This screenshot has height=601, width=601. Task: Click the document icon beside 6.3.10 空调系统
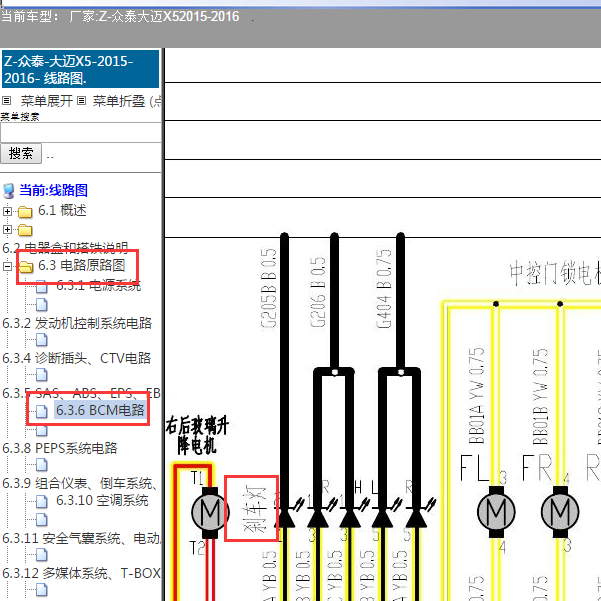tap(42, 501)
